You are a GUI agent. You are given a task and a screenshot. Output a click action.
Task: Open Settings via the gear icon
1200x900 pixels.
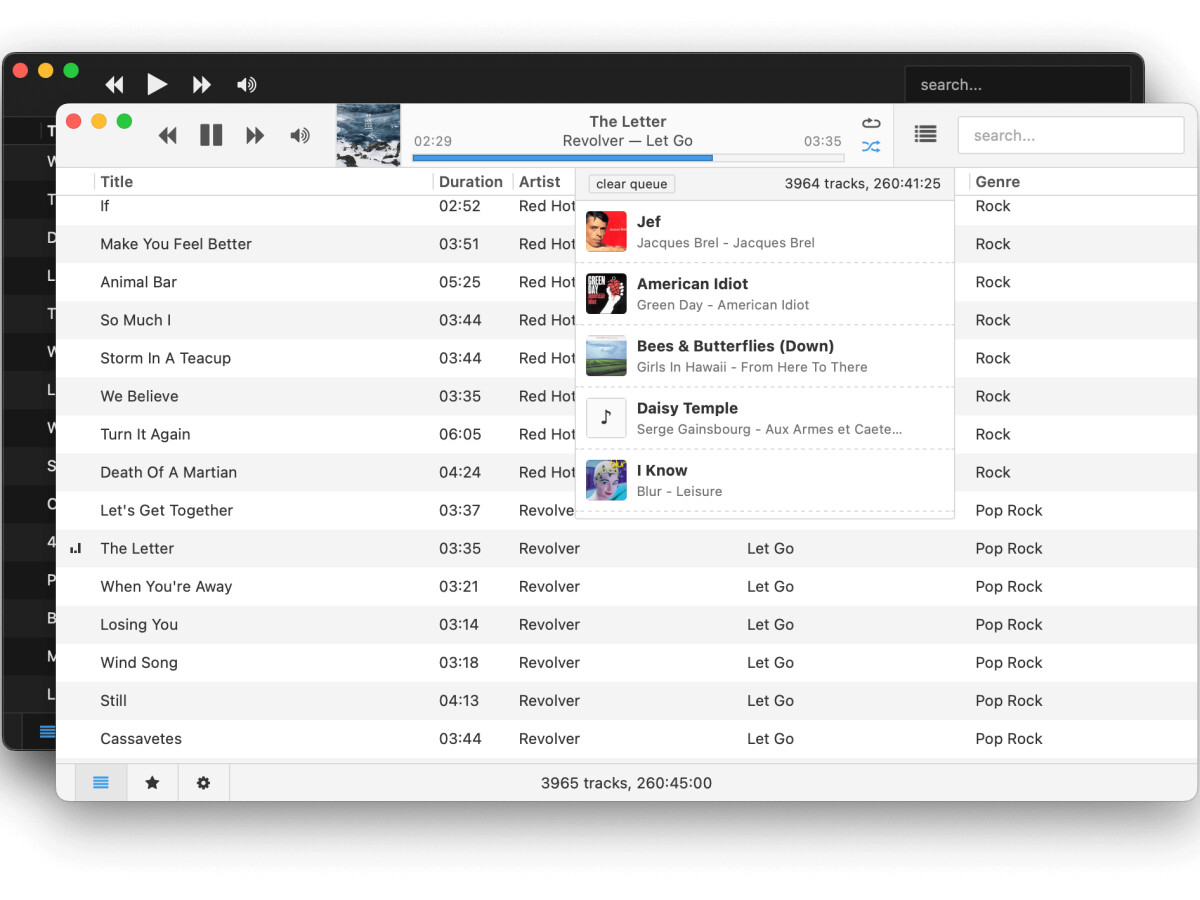click(204, 783)
